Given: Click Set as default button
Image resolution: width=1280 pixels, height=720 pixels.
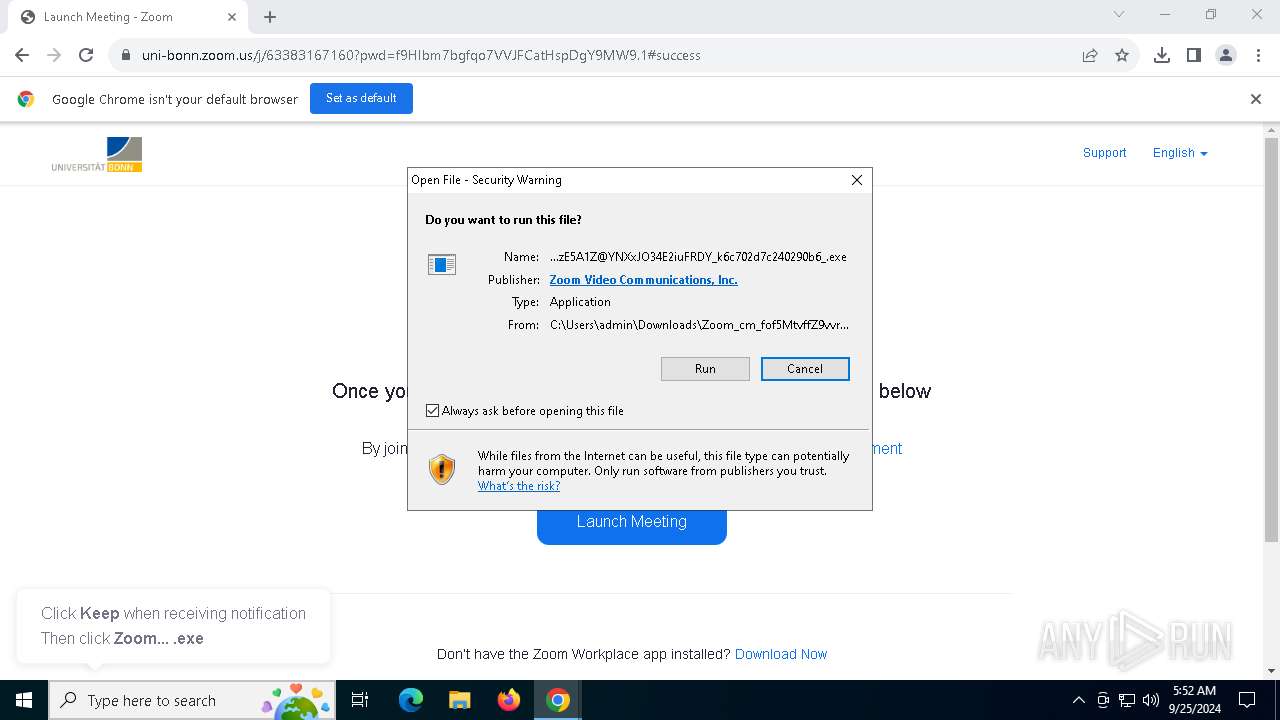Looking at the screenshot, I should [x=361, y=98].
